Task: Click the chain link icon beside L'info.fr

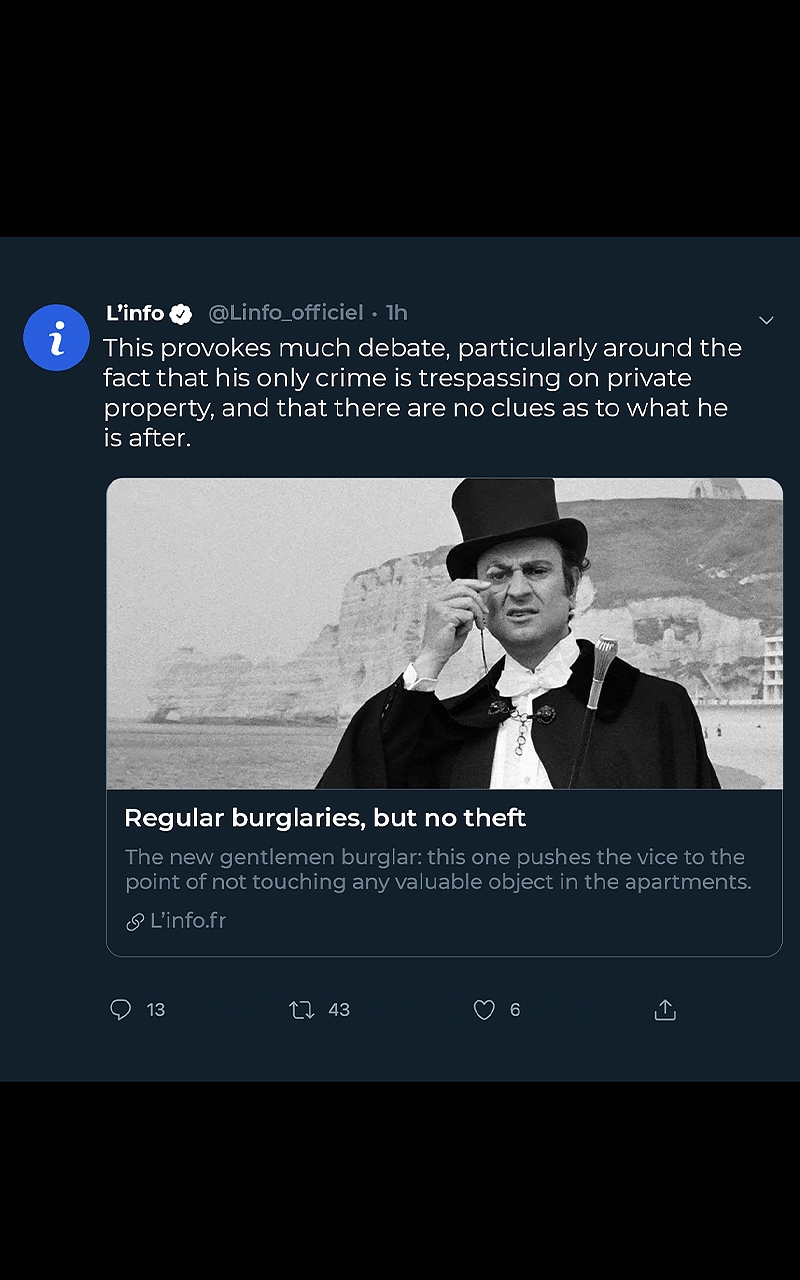Action: coord(135,922)
